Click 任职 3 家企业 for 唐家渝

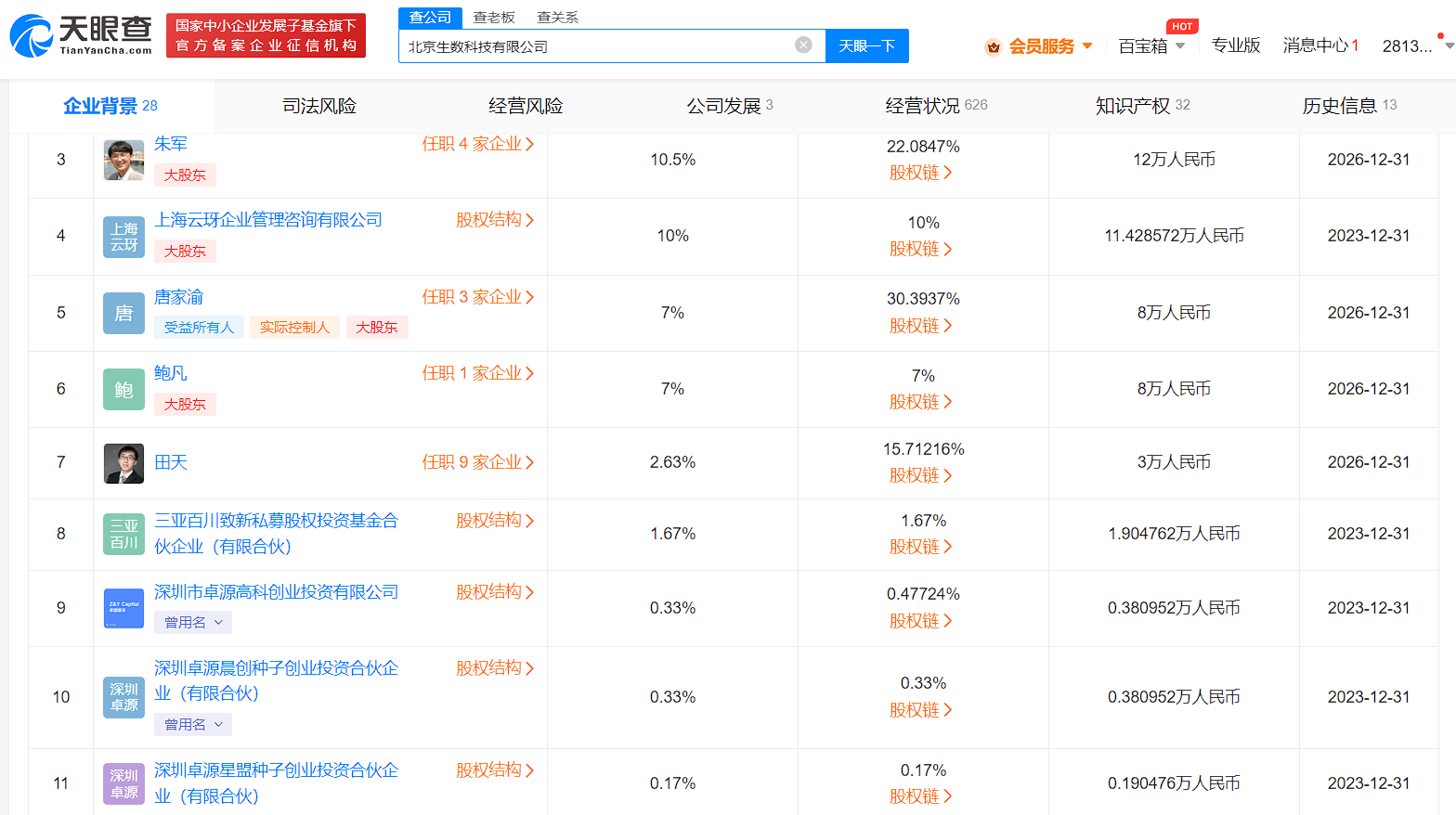point(478,297)
